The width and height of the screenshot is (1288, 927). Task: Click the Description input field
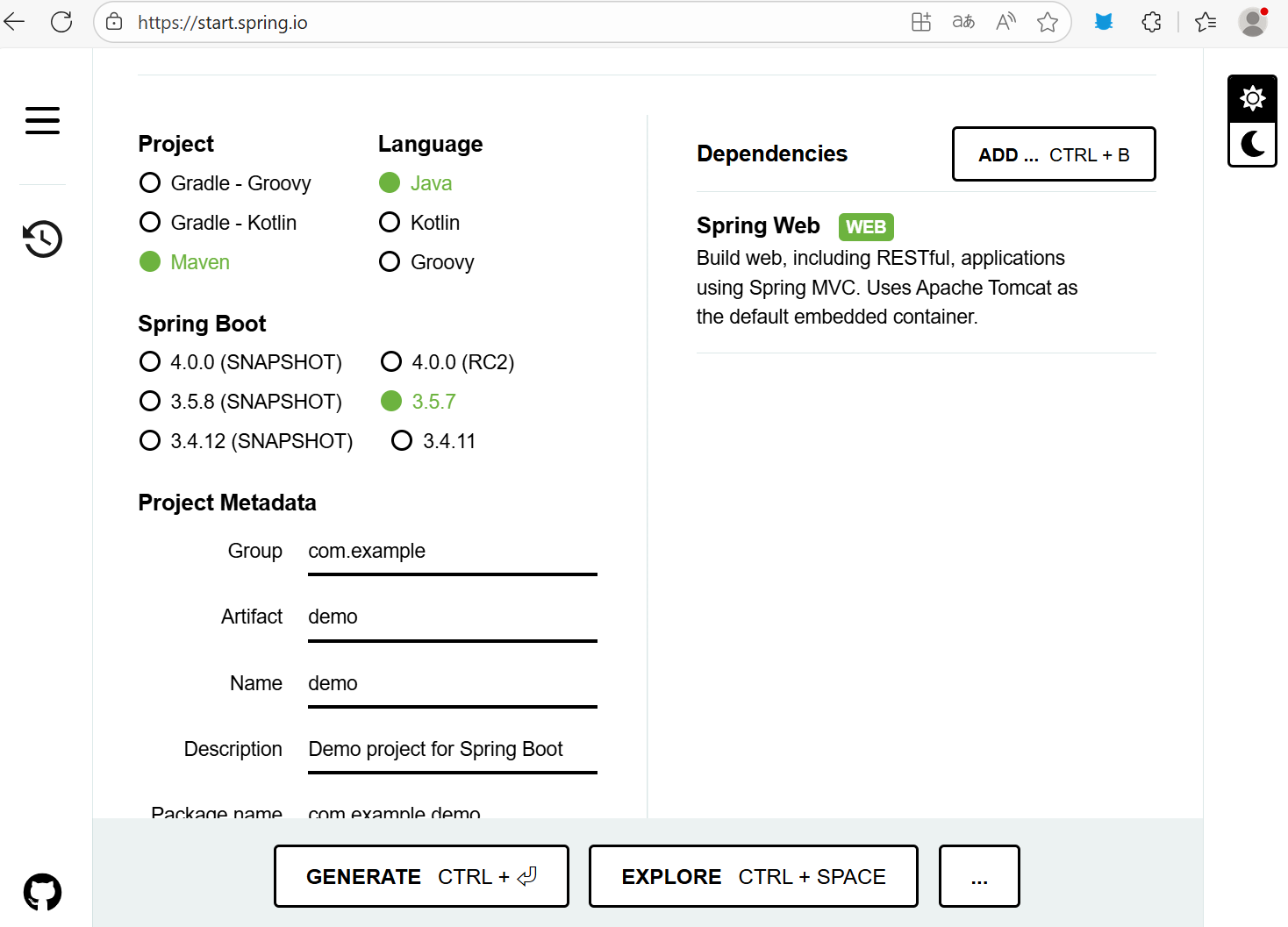[x=453, y=750]
